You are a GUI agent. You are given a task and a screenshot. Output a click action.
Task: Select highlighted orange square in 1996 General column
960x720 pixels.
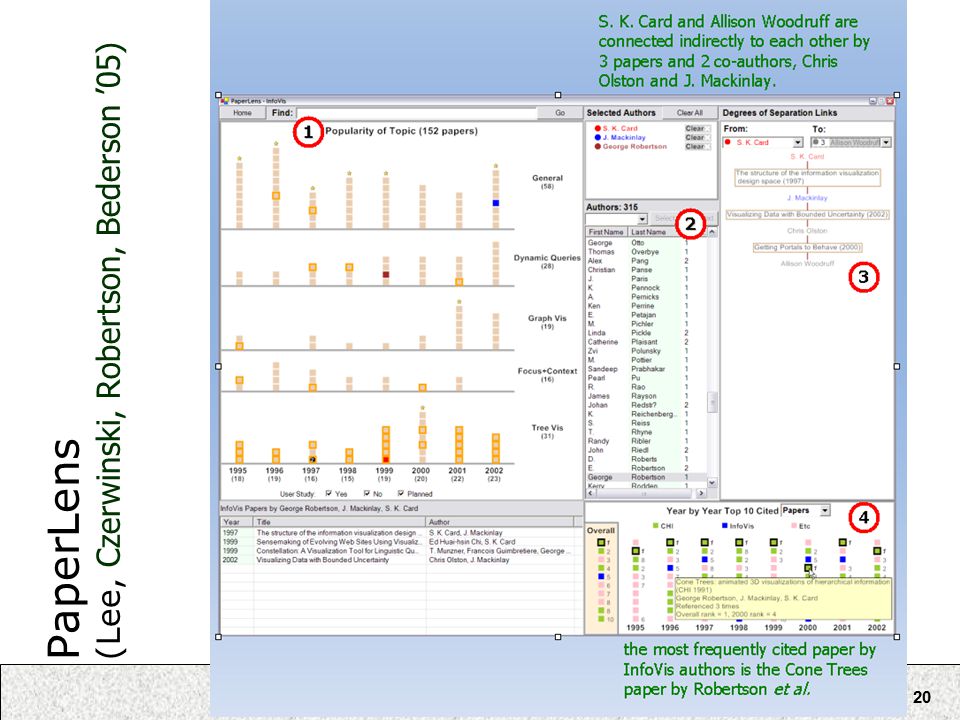[276, 196]
